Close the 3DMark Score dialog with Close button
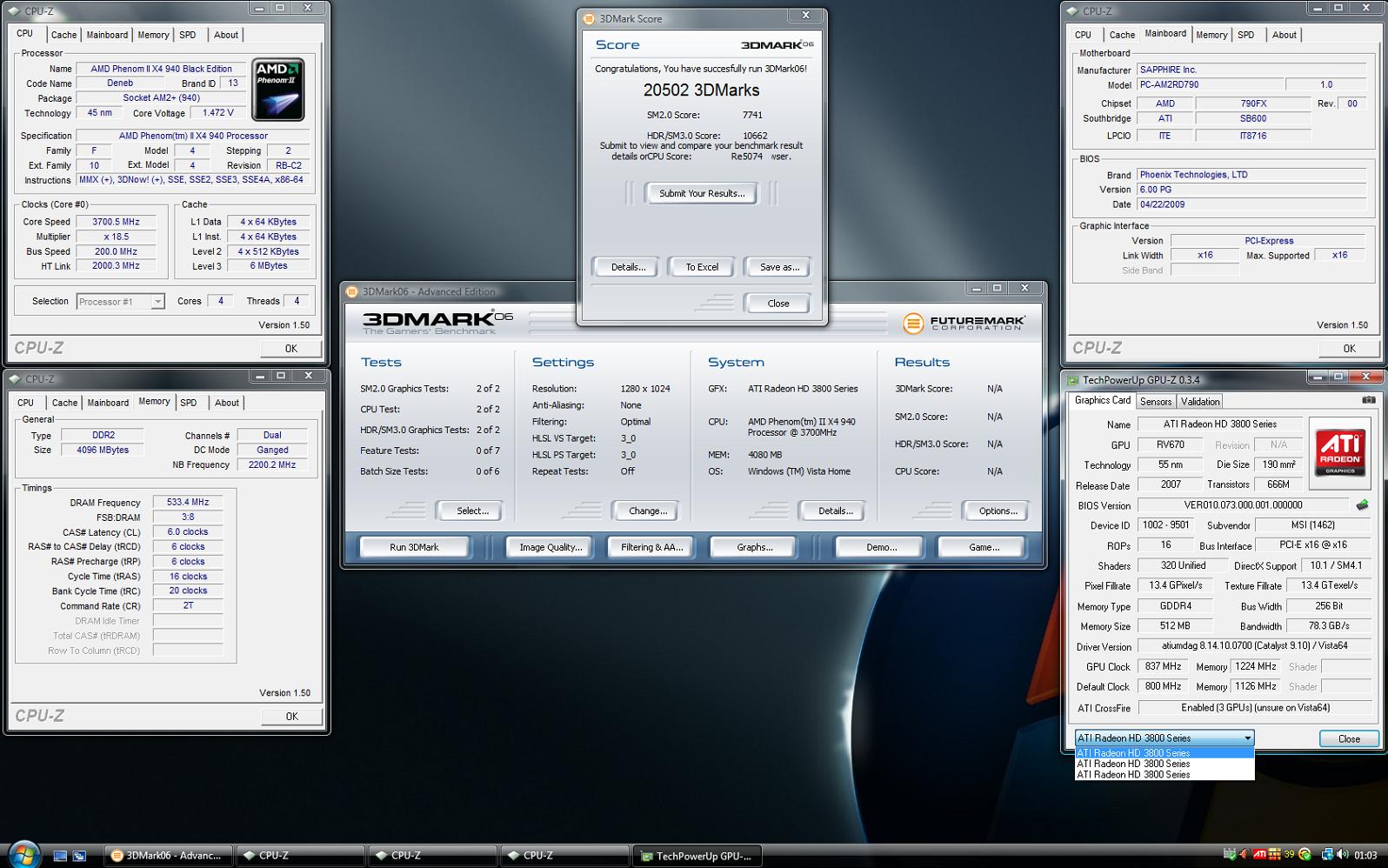 pyautogui.click(x=778, y=304)
